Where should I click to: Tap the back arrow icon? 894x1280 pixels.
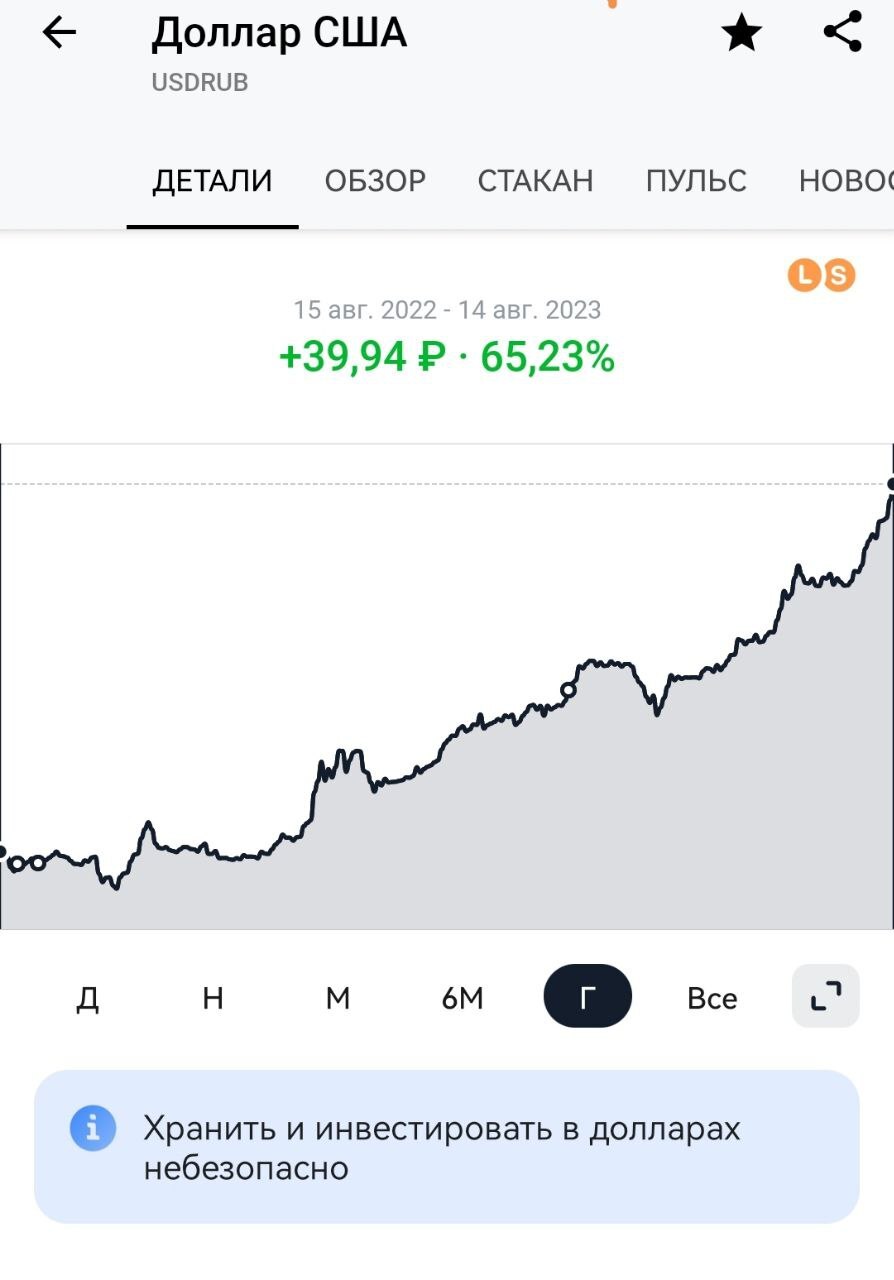pyautogui.click(x=59, y=34)
